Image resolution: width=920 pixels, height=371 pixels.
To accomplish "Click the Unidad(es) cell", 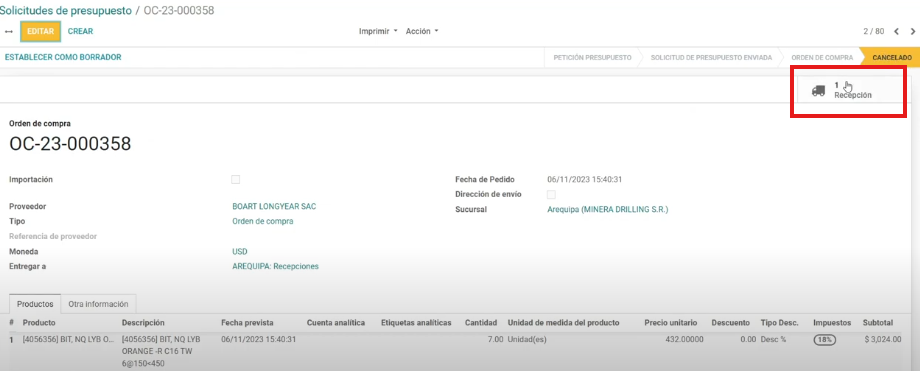I will (527, 339).
